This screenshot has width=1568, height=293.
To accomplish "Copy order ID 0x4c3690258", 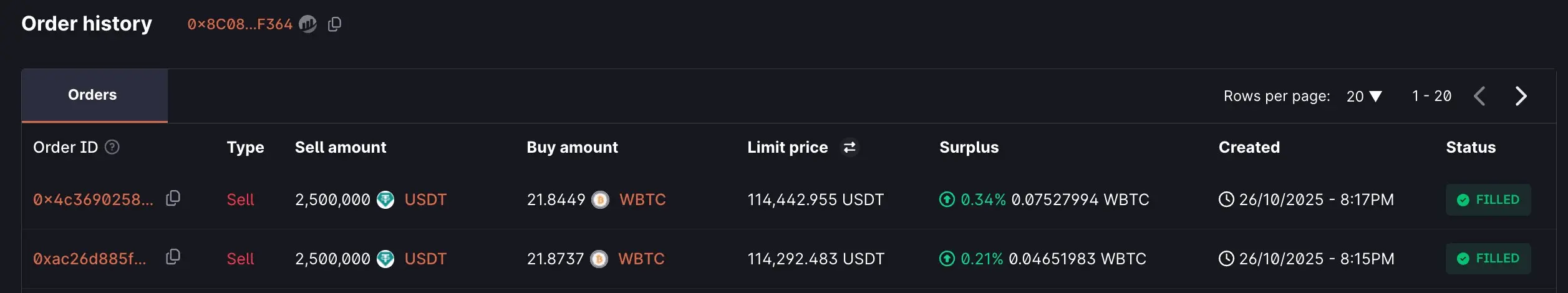I will pyautogui.click(x=173, y=198).
